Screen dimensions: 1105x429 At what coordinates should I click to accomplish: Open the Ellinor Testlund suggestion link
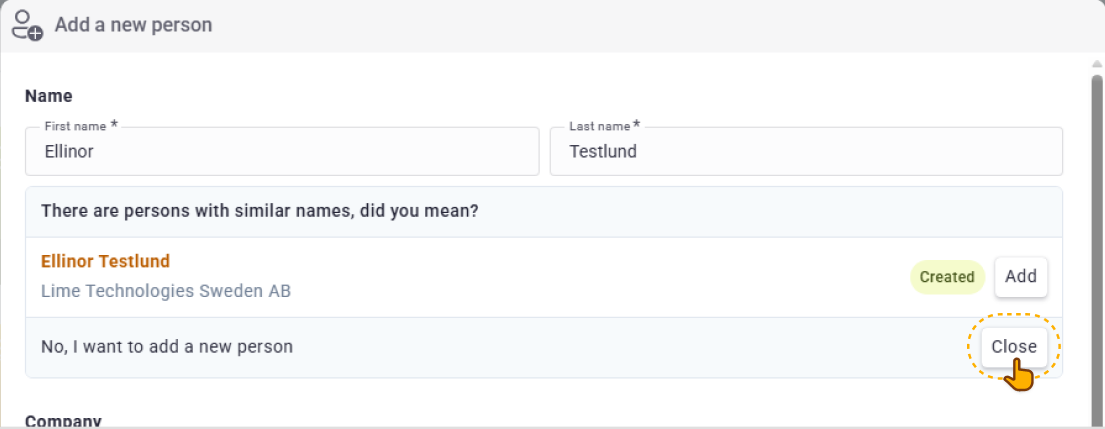(x=106, y=261)
